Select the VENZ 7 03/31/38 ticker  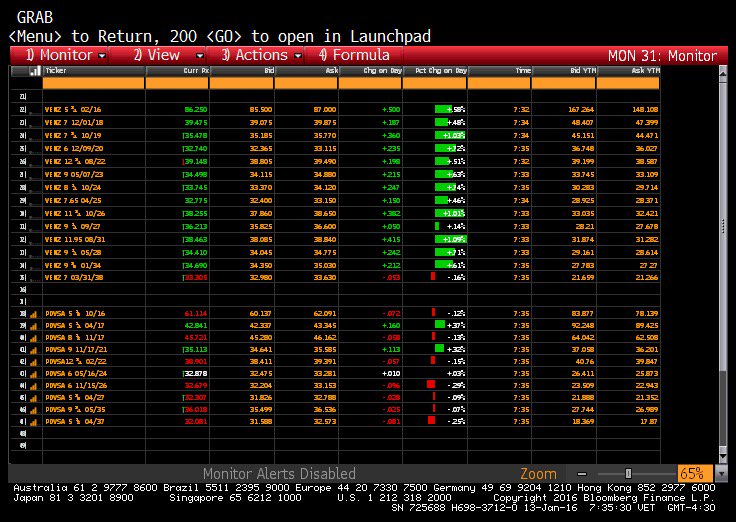pos(74,277)
